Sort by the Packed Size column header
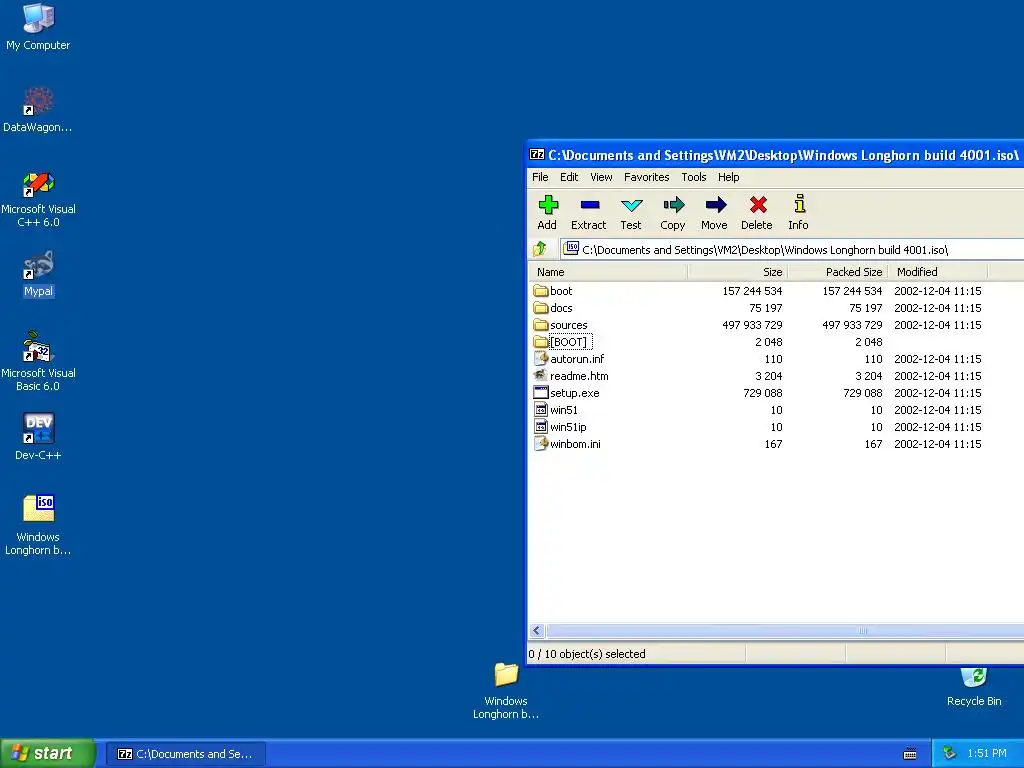This screenshot has height=768, width=1024. point(837,272)
